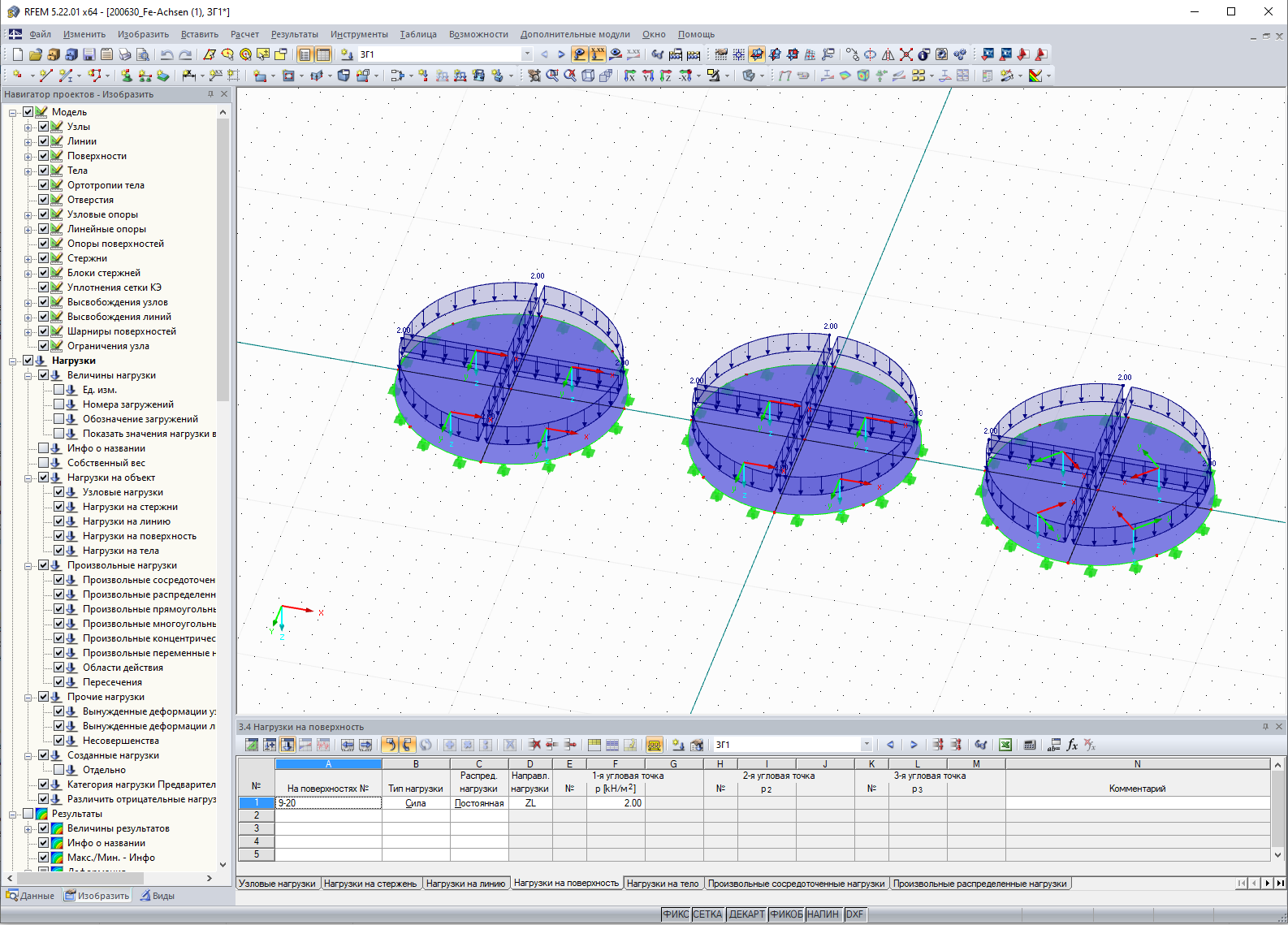Open the Результаты menu
The width and height of the screenshot is (1288, 925).
click(x=295, y=34)
